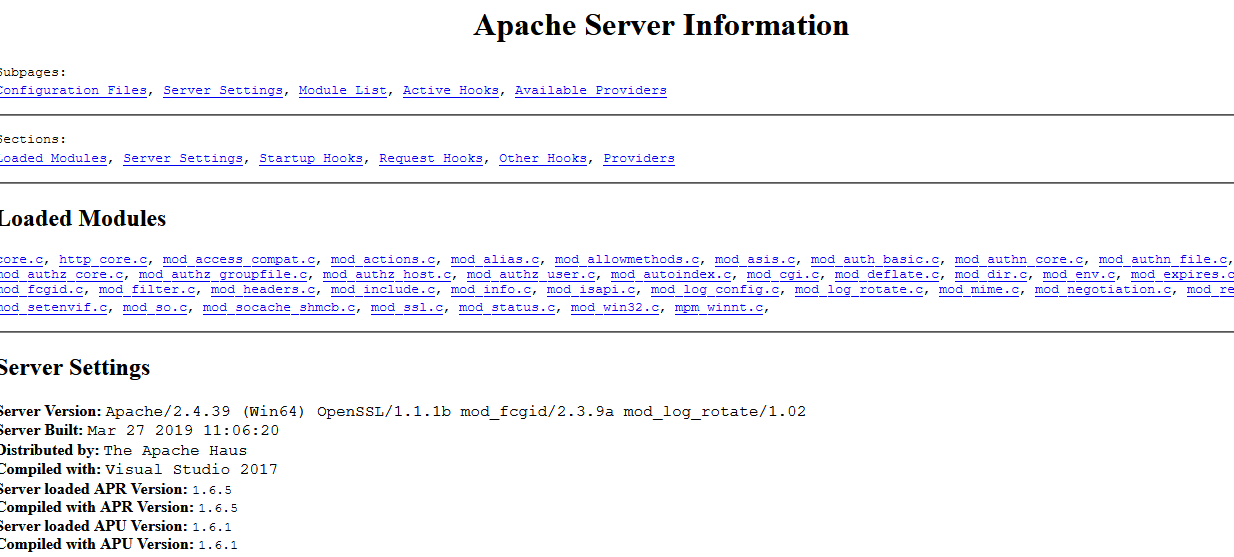Viewport: 1234px width, 557px height.
Task: Open the mod_authz_groupfile.c module link
Action: (223, 274)
